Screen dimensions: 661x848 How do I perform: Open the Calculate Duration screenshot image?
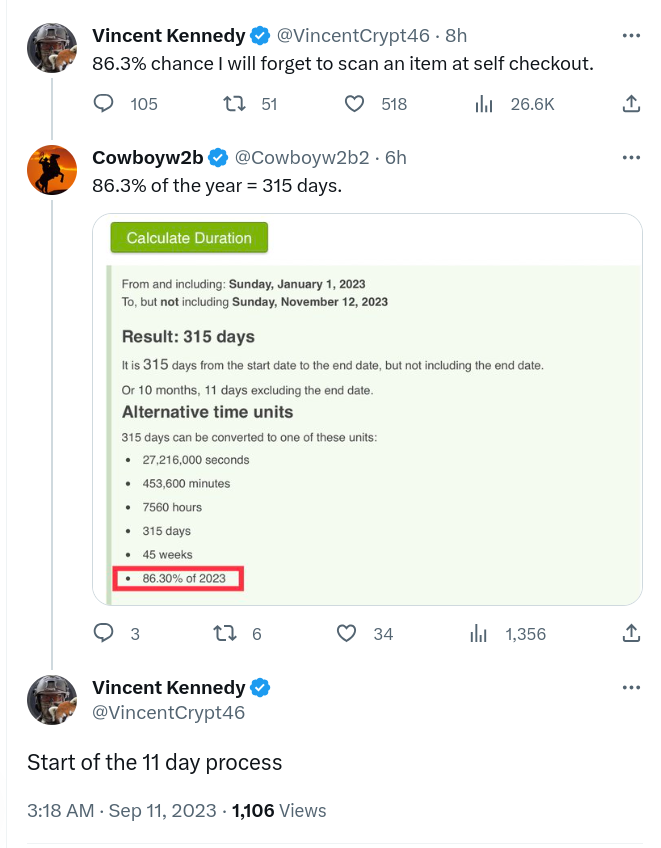[x=375, y=408]
